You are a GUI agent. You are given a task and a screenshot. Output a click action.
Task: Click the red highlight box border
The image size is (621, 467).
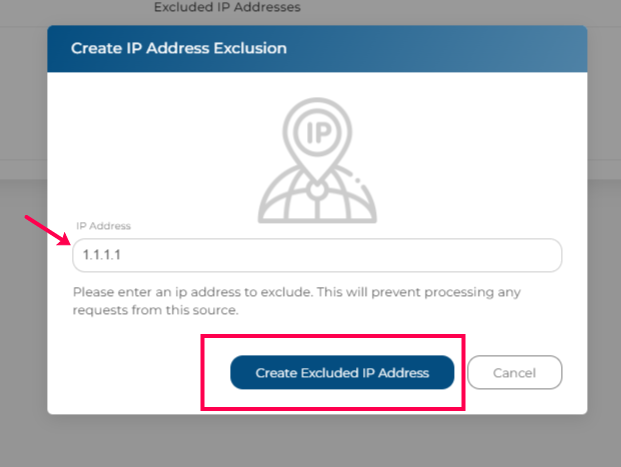coord(333,336)
